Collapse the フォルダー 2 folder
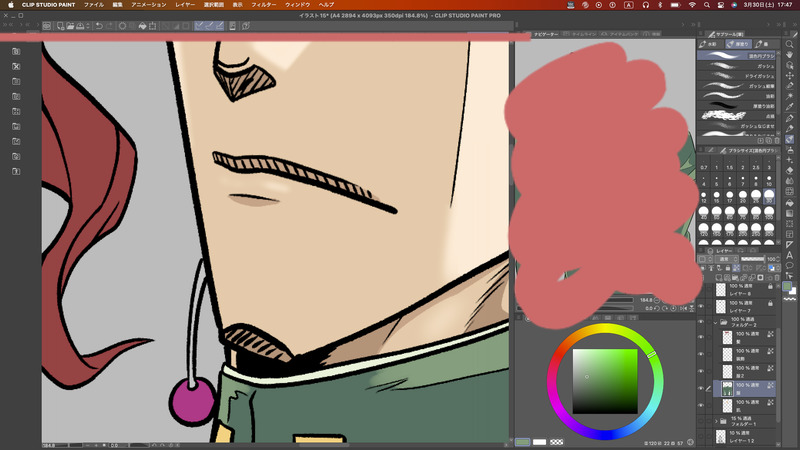 point(715,322)
